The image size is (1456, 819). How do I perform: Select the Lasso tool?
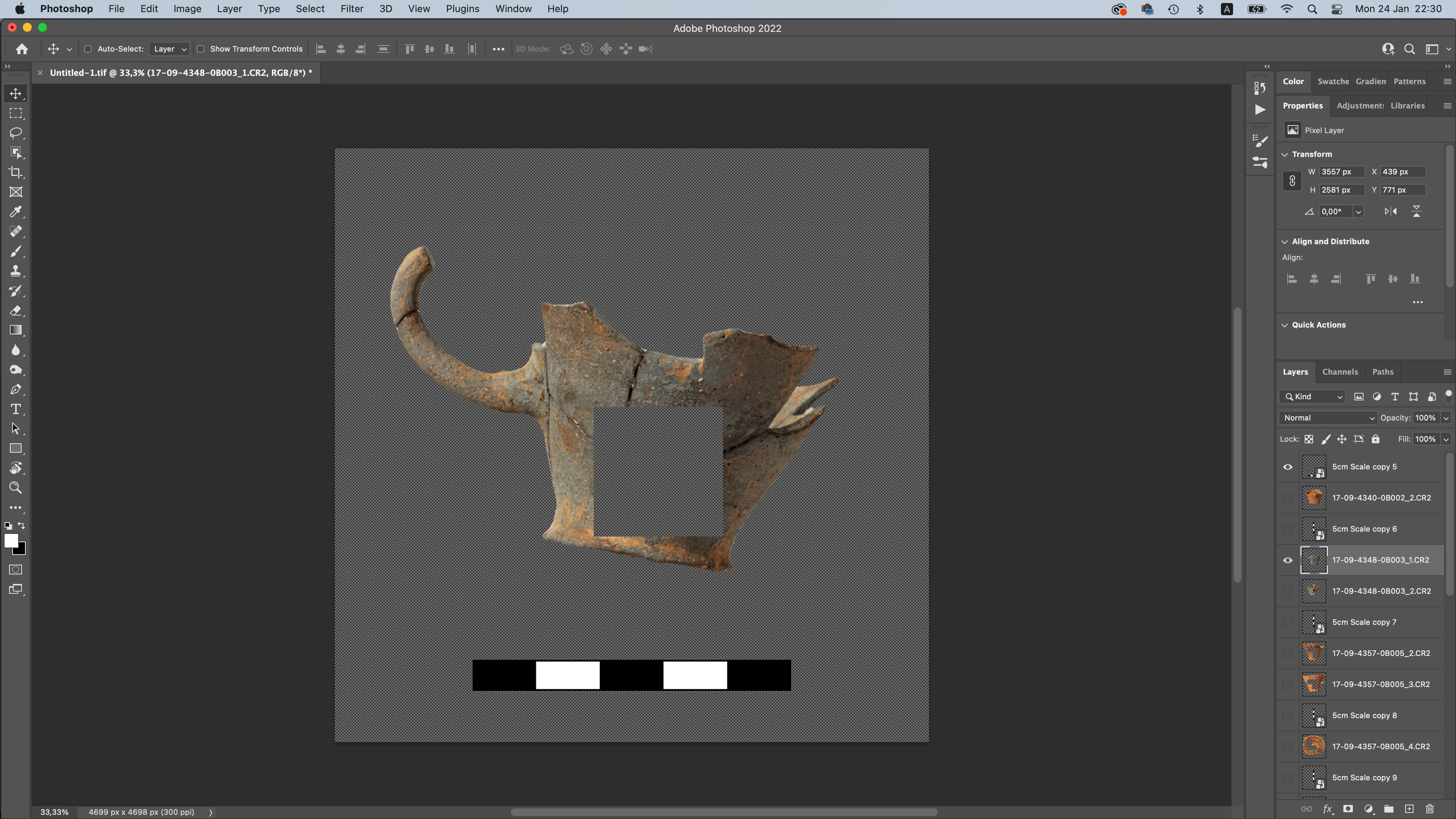click(x=16, y=133)
